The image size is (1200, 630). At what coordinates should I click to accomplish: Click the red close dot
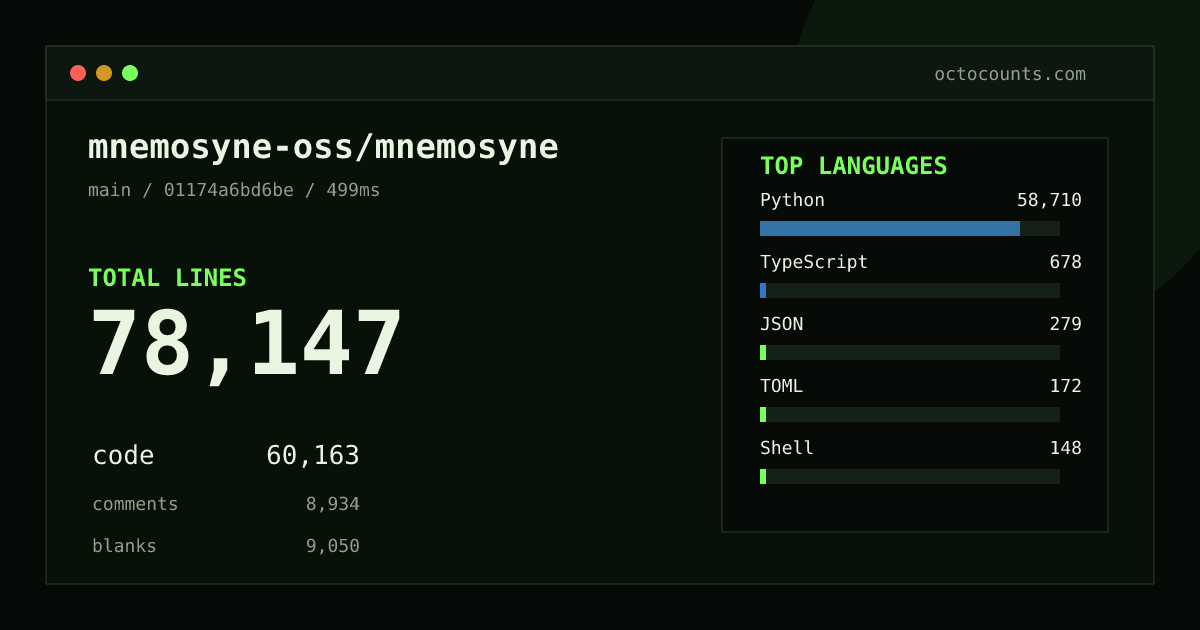point(78,73)
